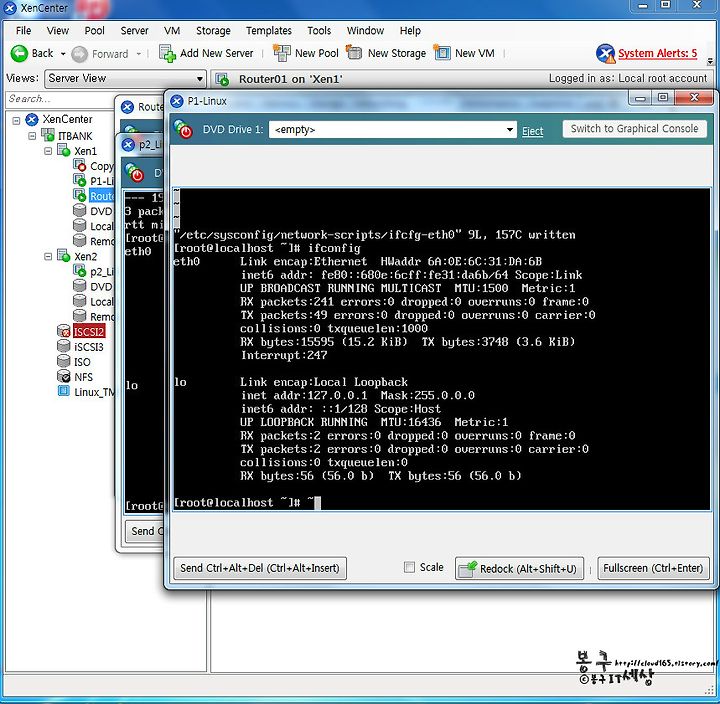The image size is (720, 704).
Task: Select the Xen2 host icon
Action: (x=63, y=255)
